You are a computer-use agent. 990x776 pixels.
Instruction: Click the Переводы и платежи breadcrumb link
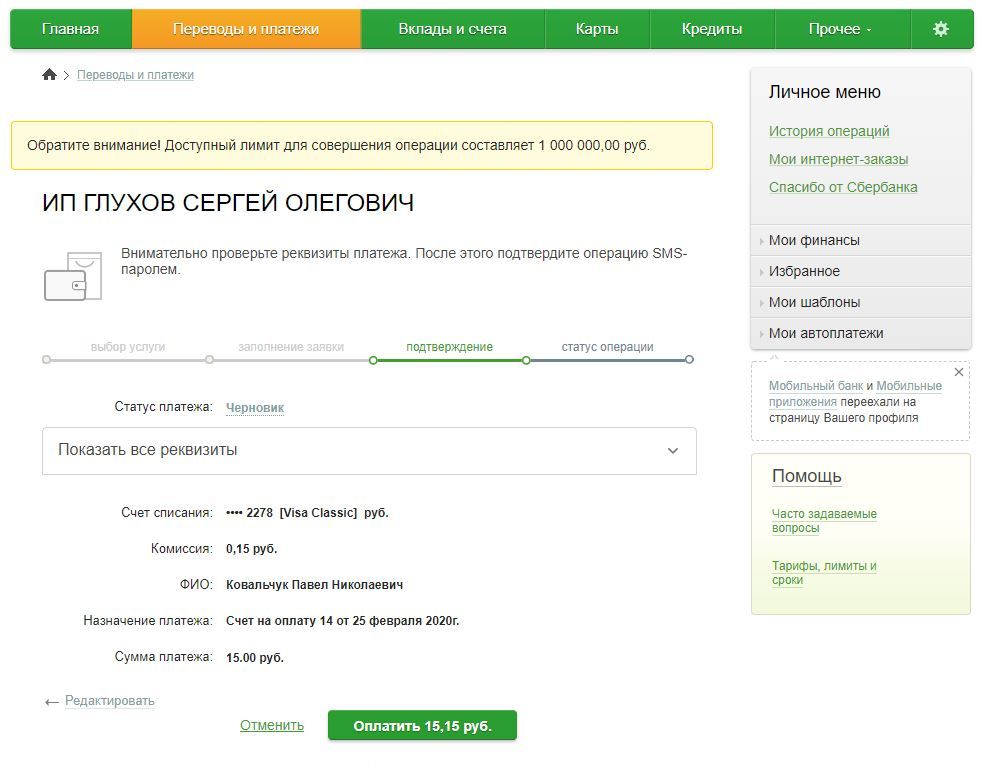click(x=135, y=75)
